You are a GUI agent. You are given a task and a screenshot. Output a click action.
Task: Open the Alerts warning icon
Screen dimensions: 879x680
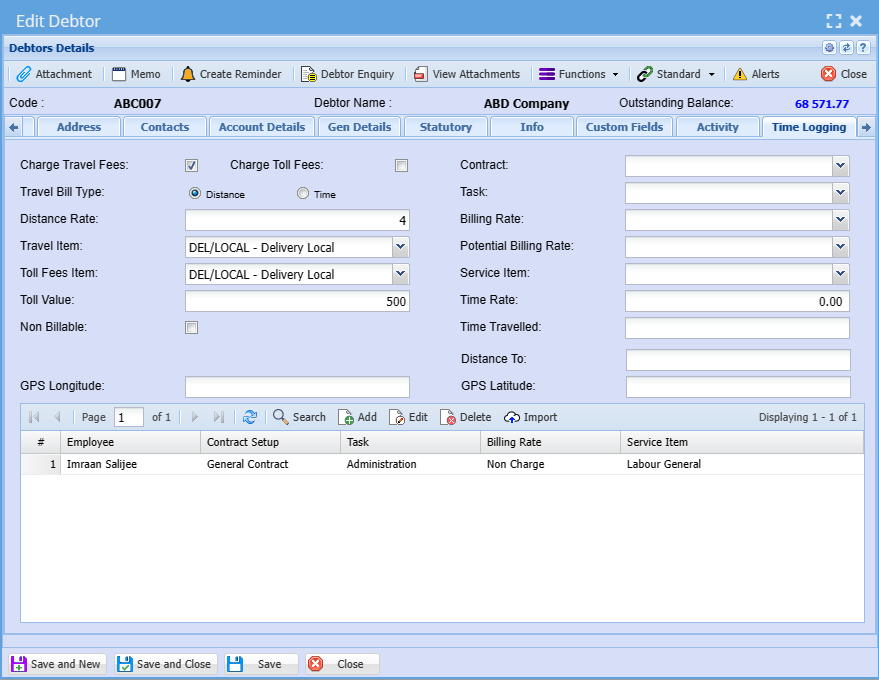tap(740, 74)
